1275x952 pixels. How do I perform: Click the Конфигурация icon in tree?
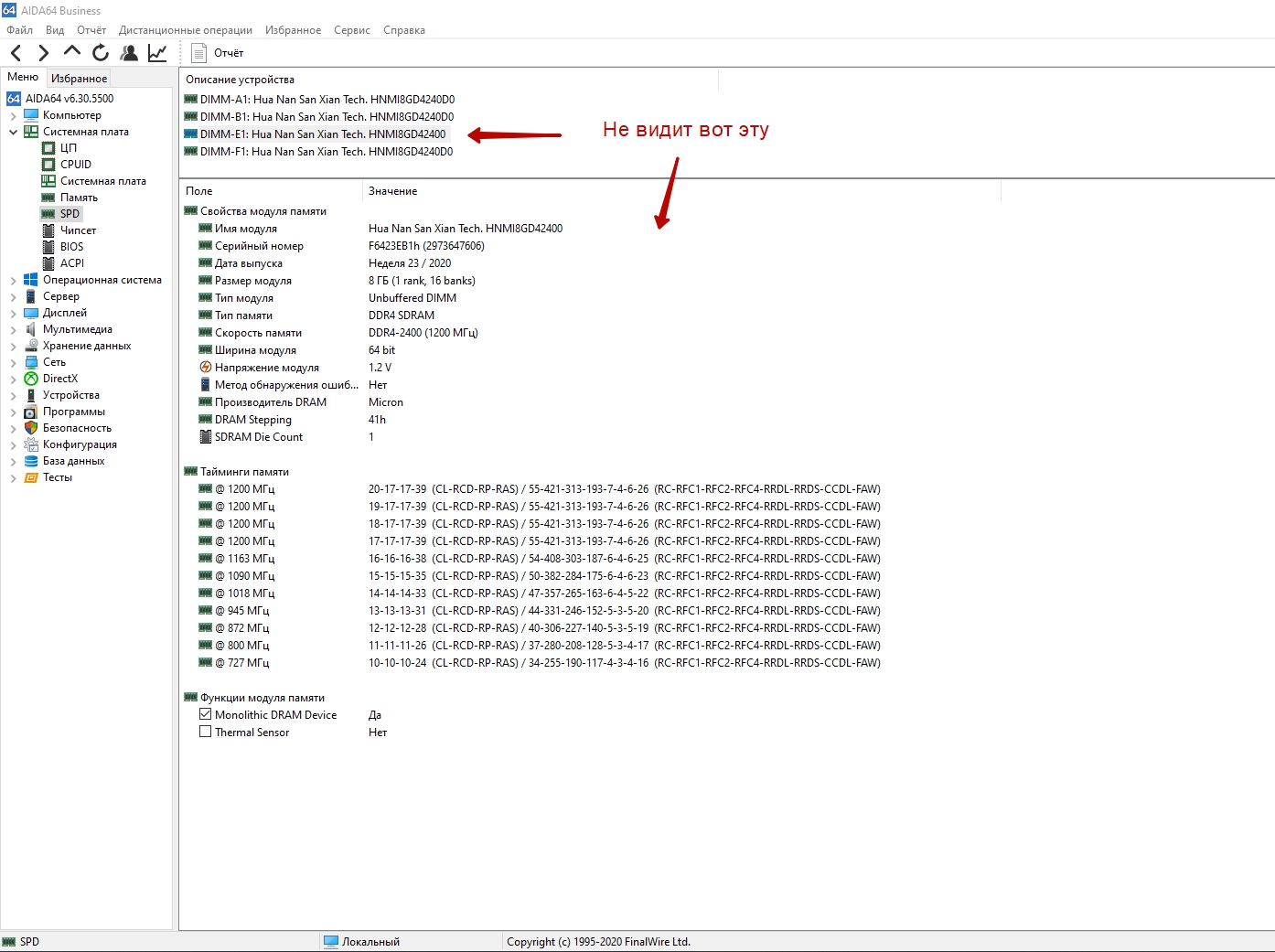[31, 444]
